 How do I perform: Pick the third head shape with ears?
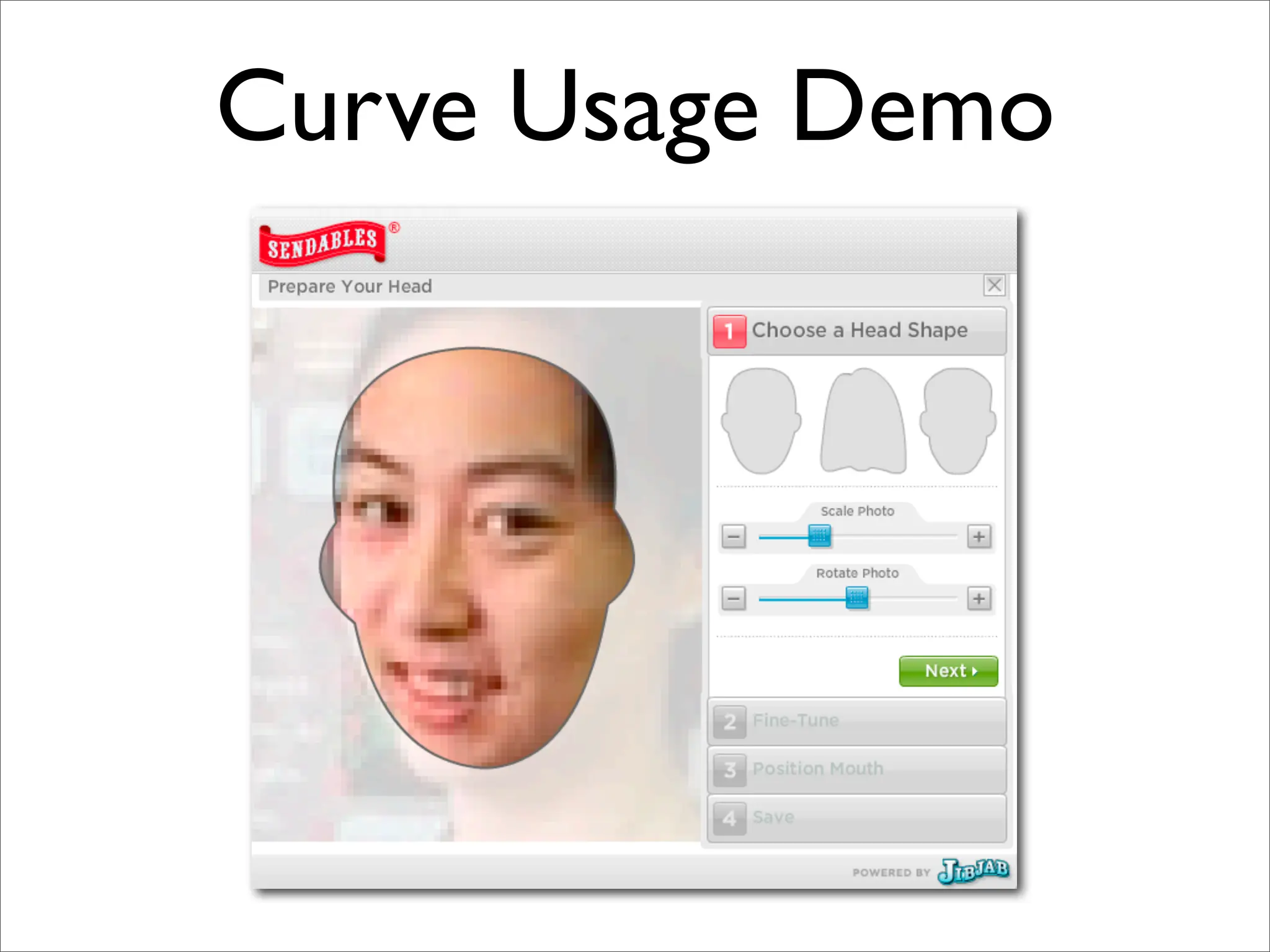coord(958,421)
